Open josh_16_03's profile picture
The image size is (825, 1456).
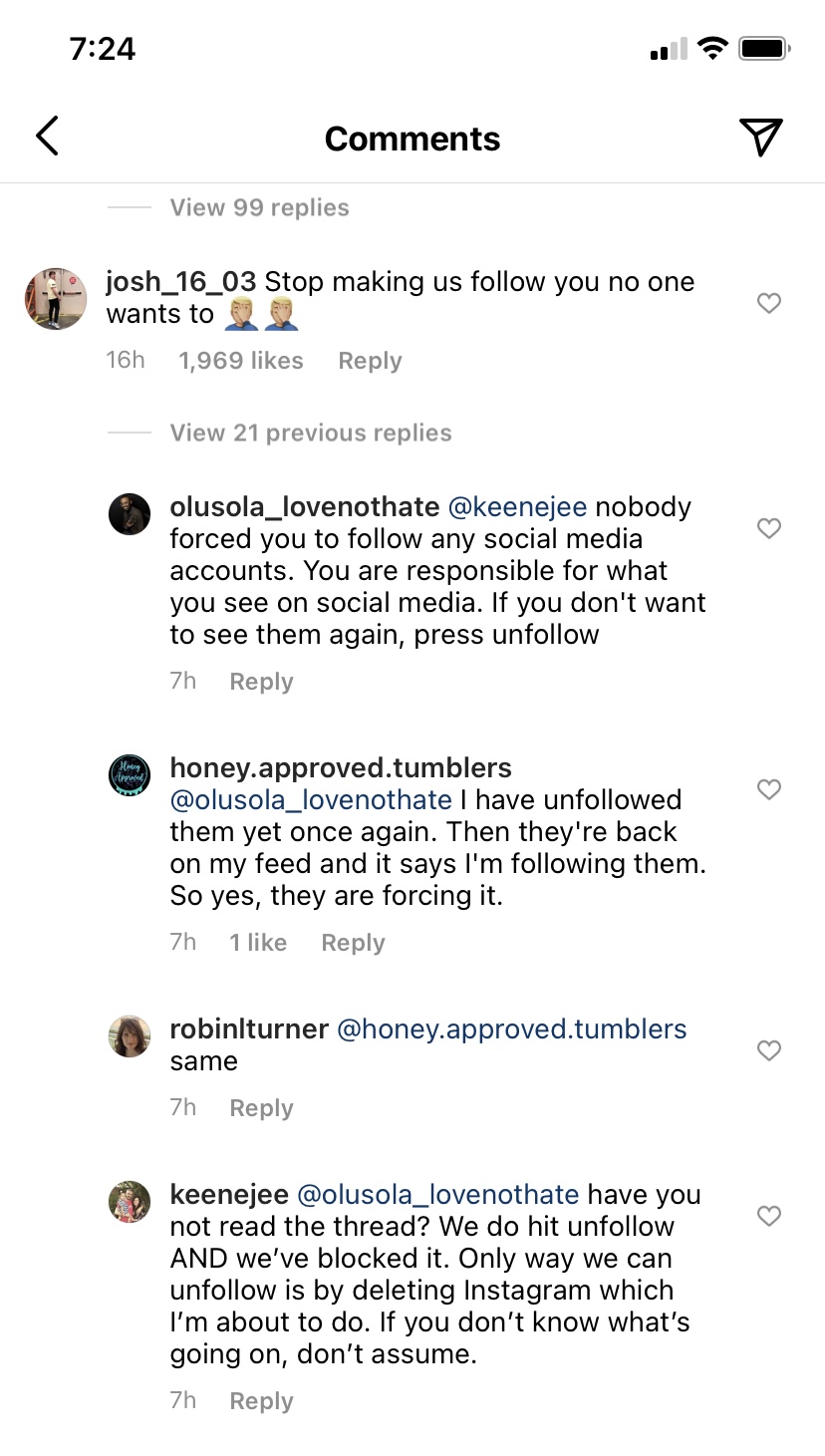click(x=56, y=298)
